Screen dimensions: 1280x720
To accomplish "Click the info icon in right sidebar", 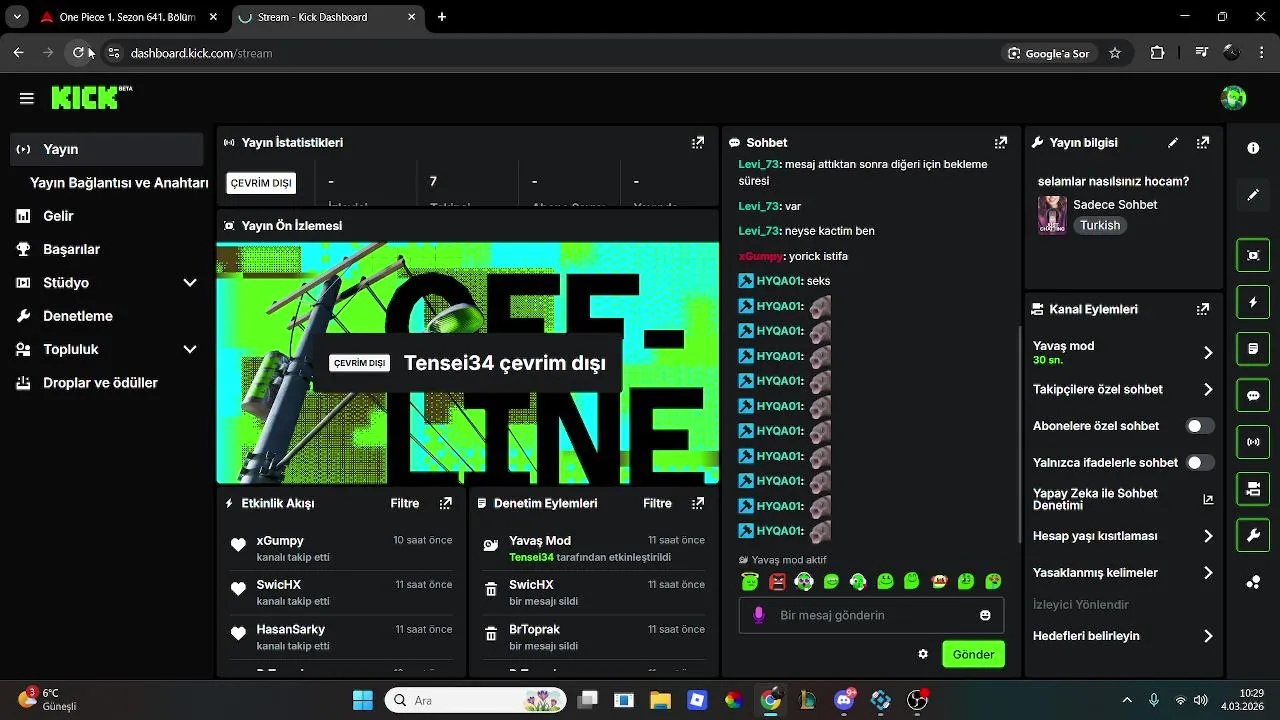I will point(1253,148).
